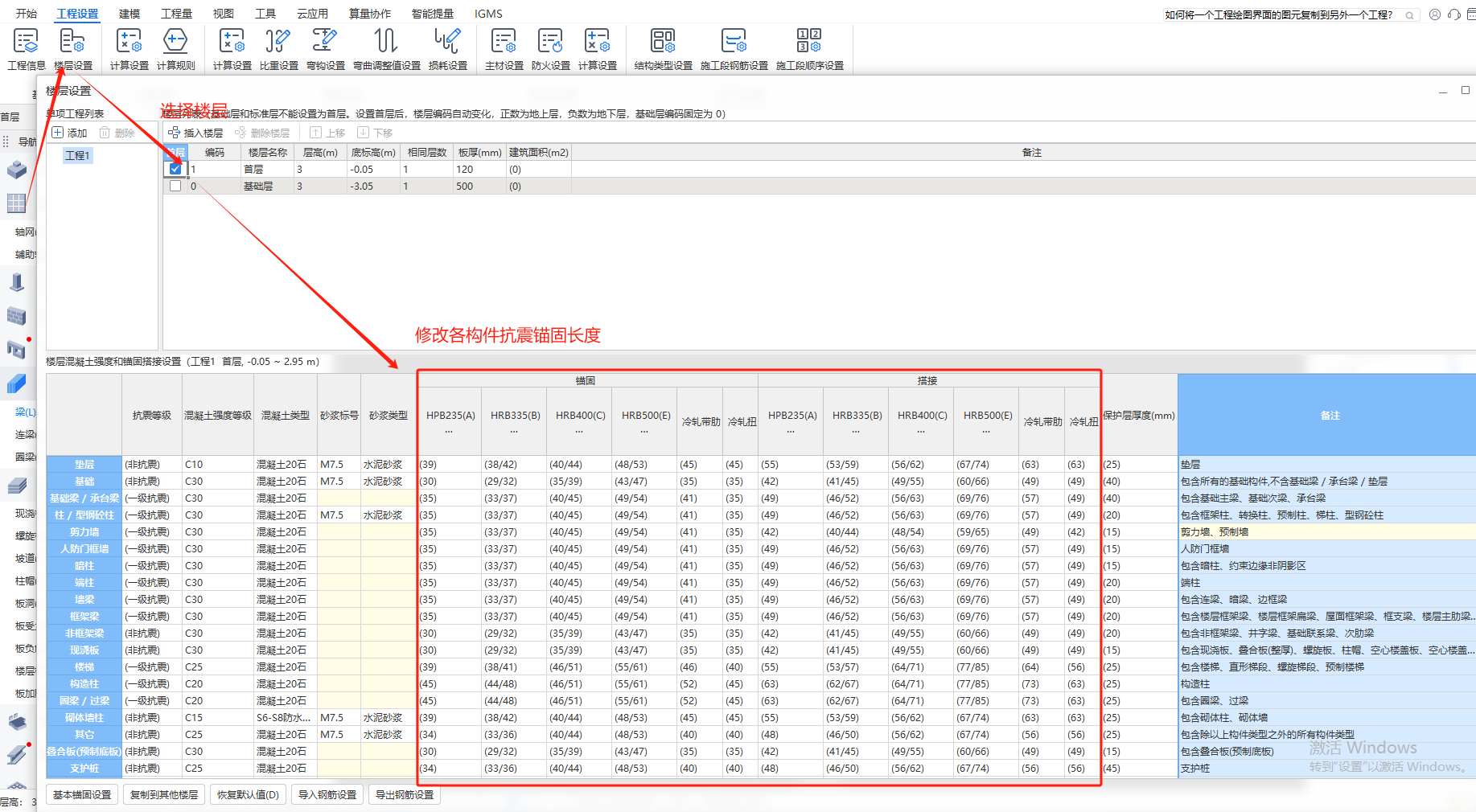The image size is (1476, 812).
Task: Select the 支护桩 row header
Action: [x=84, y=769]
